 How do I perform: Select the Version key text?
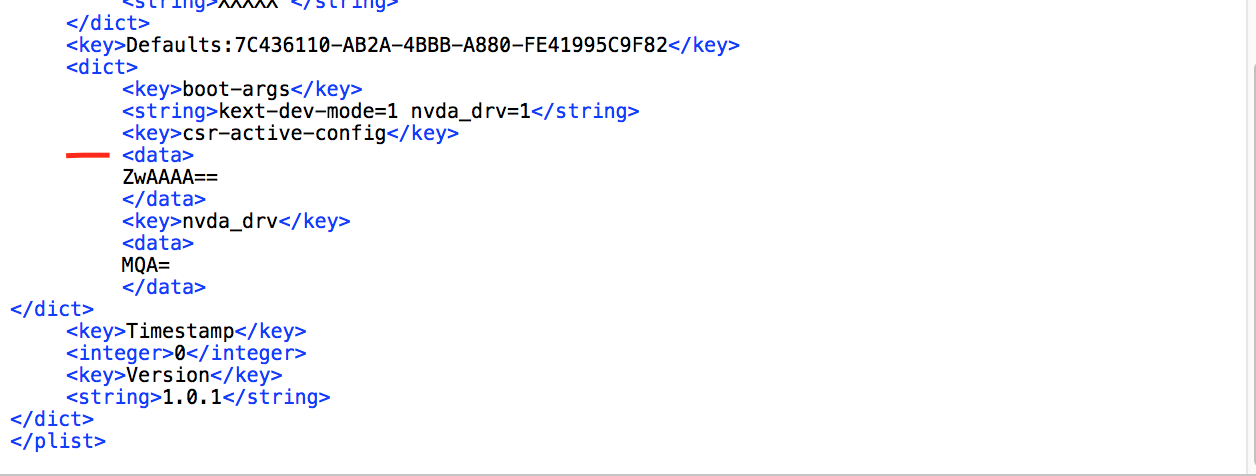[168, 375]
